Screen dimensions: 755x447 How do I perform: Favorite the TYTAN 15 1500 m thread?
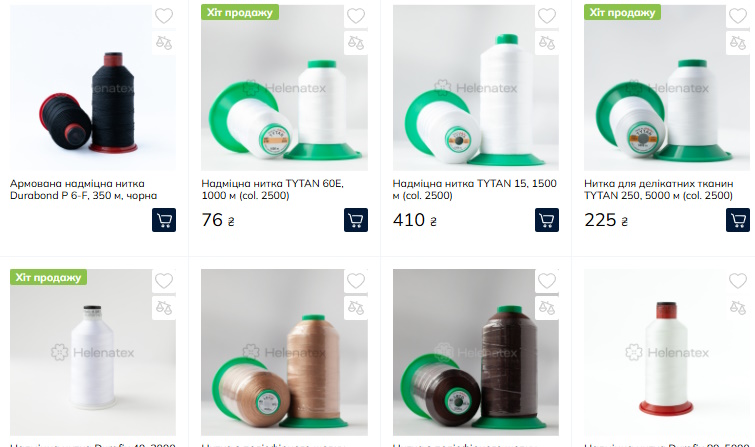point(547,16)
